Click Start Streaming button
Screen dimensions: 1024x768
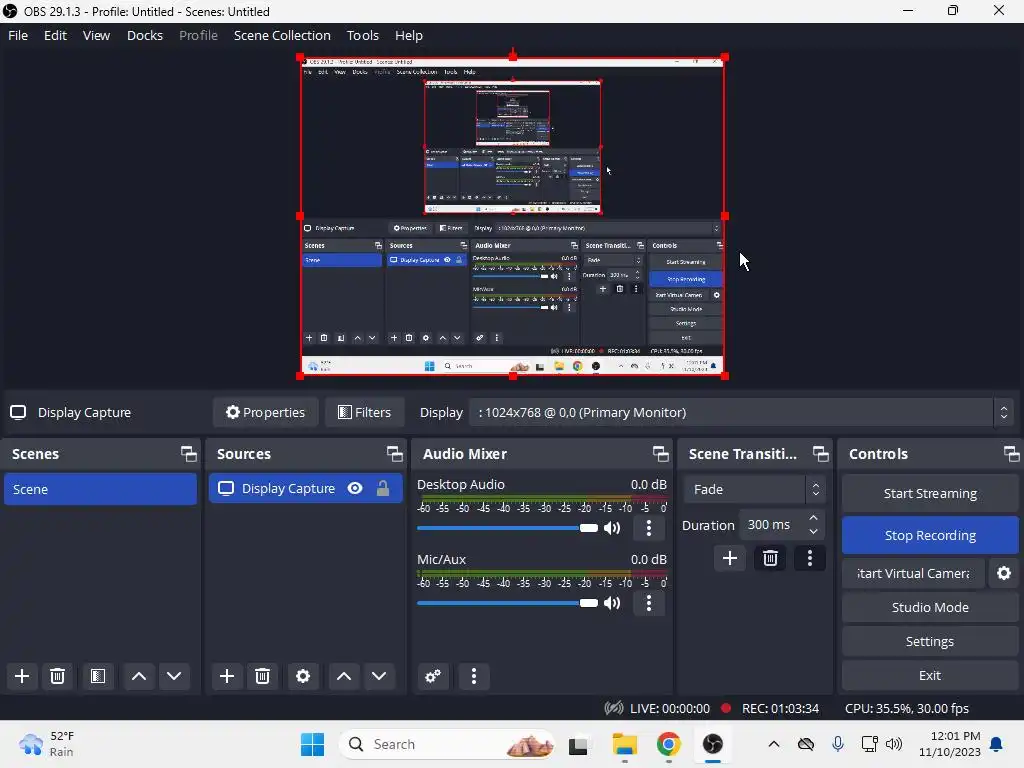coord(930,494)
